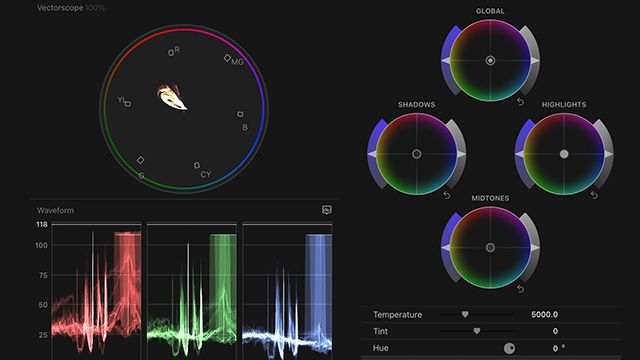Select the Temperature value field 5000.0
This screenshot has width=640, height=360.
coord(544,315)
